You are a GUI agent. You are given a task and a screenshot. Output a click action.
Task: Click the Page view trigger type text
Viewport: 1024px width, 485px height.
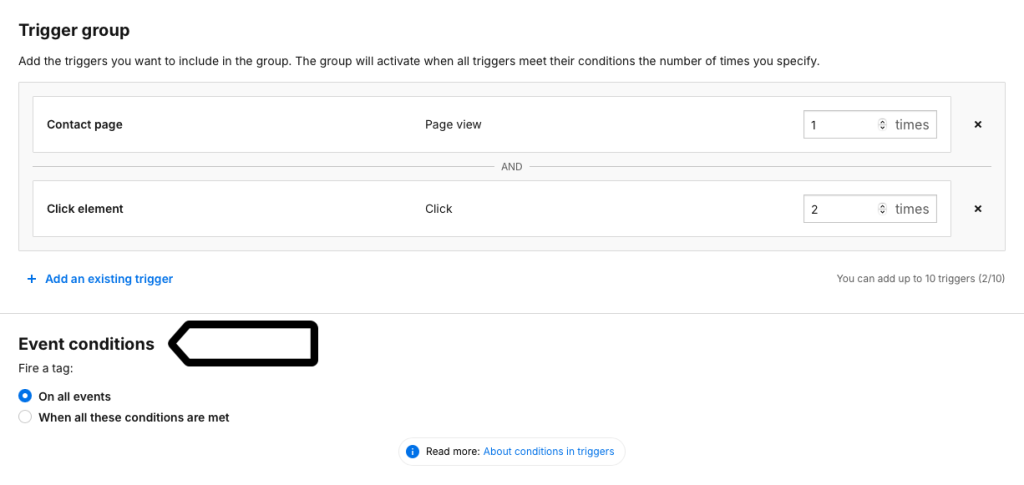[x=453, y=125]
